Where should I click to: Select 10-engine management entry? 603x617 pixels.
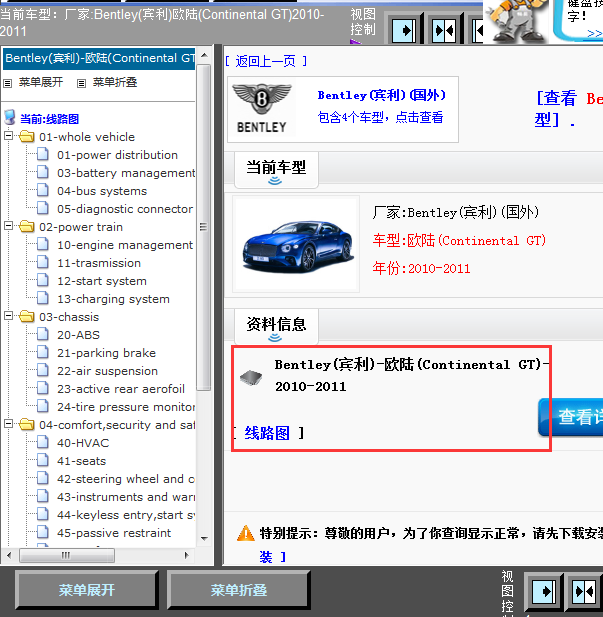(x=125, y=245)
